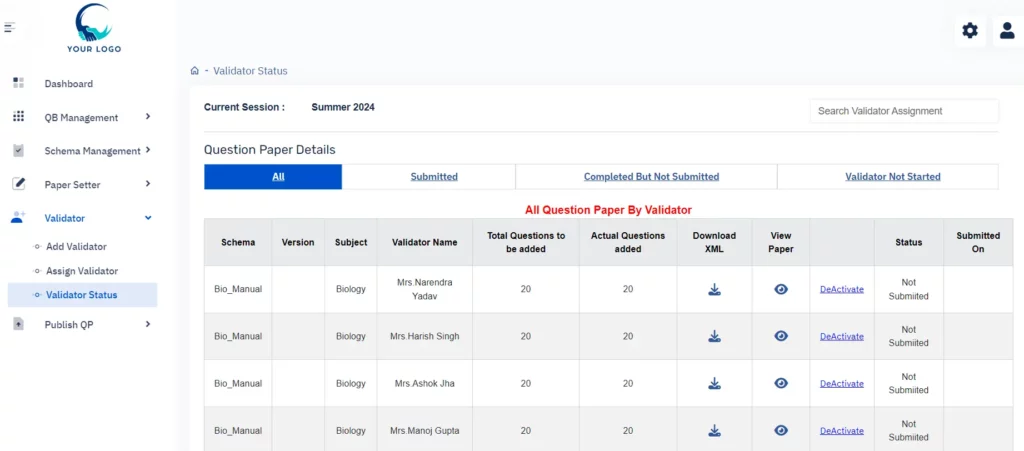Click the YOUR LOGO image
Screen dimensions: 1024x451
pos(94,28)
